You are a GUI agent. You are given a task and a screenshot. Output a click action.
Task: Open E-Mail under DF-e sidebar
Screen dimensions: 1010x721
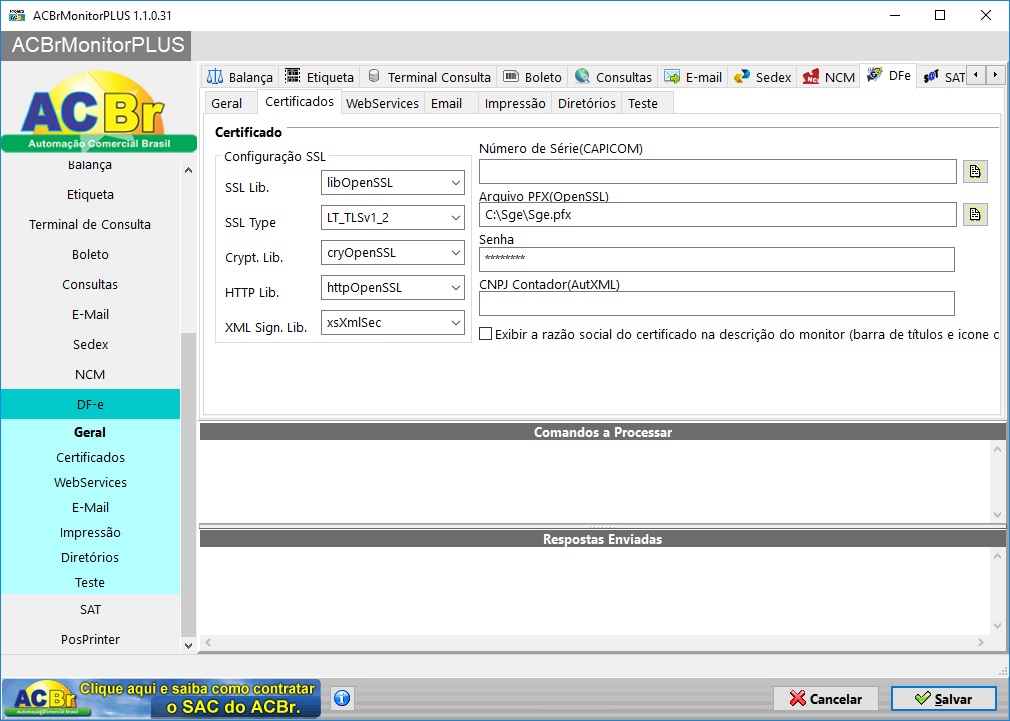tap(90, 508)
